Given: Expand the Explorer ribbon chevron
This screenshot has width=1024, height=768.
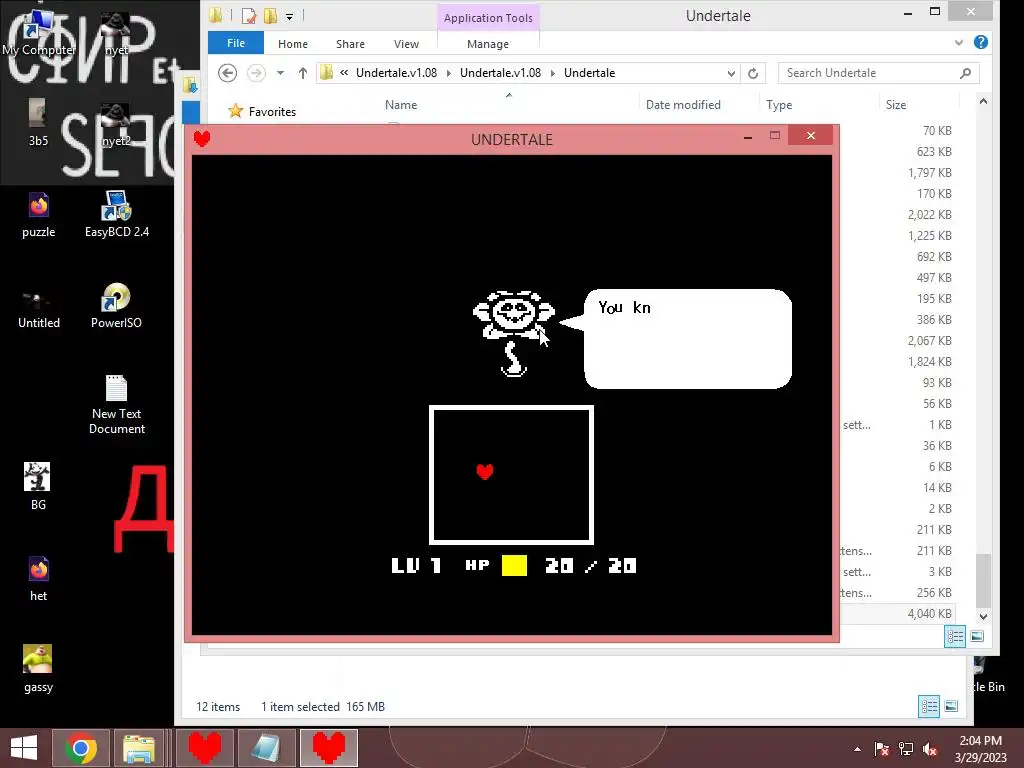Looking at the screenshot, I should tap(959, 42).
